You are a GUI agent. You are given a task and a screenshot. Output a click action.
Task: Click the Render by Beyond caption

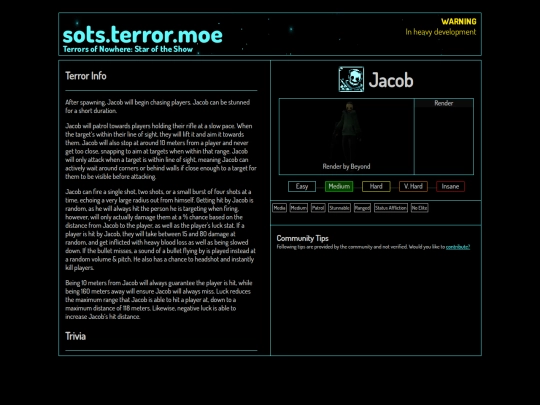[346, 166]
